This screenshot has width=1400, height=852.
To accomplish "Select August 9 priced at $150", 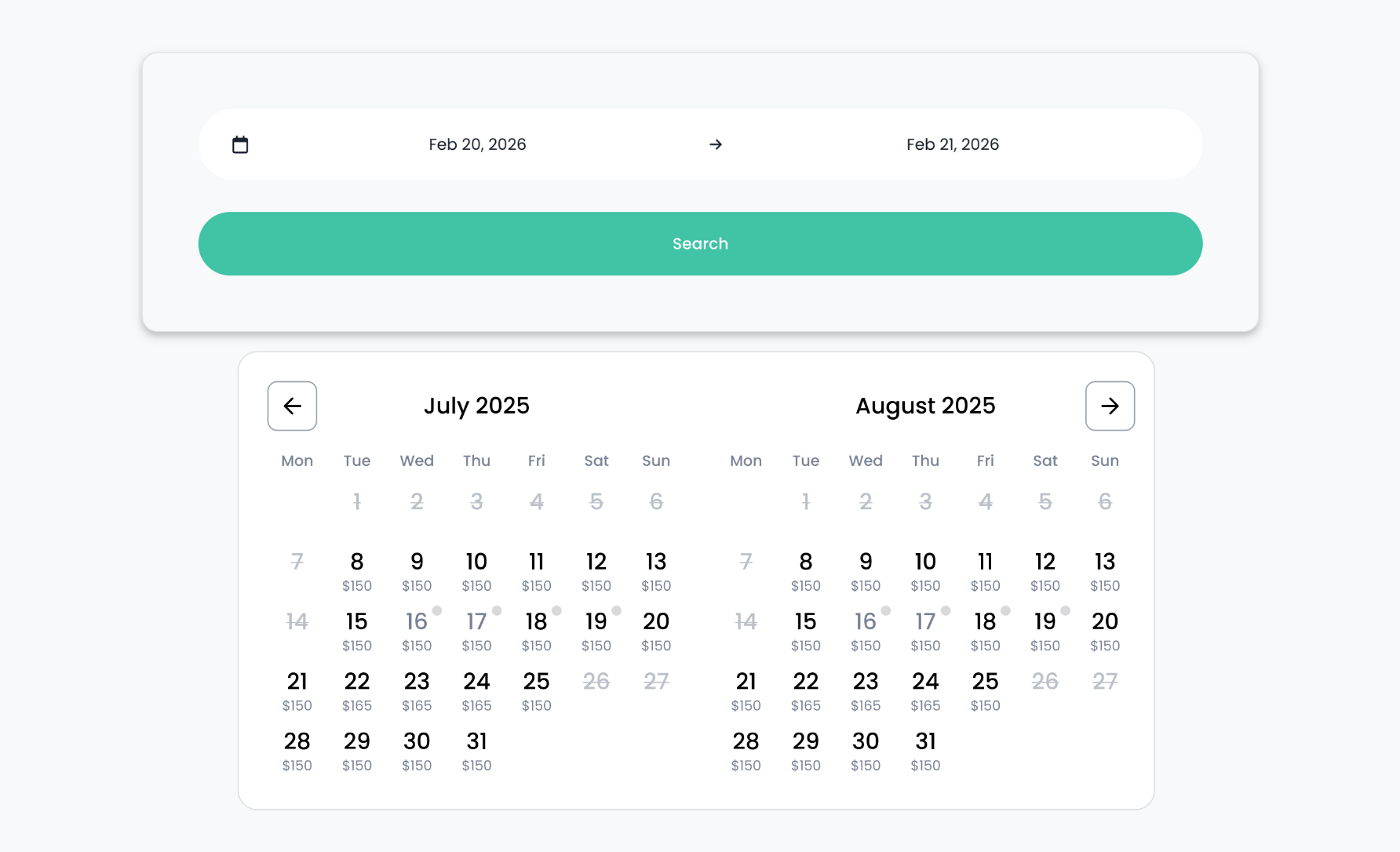I will tap(866, 571).
